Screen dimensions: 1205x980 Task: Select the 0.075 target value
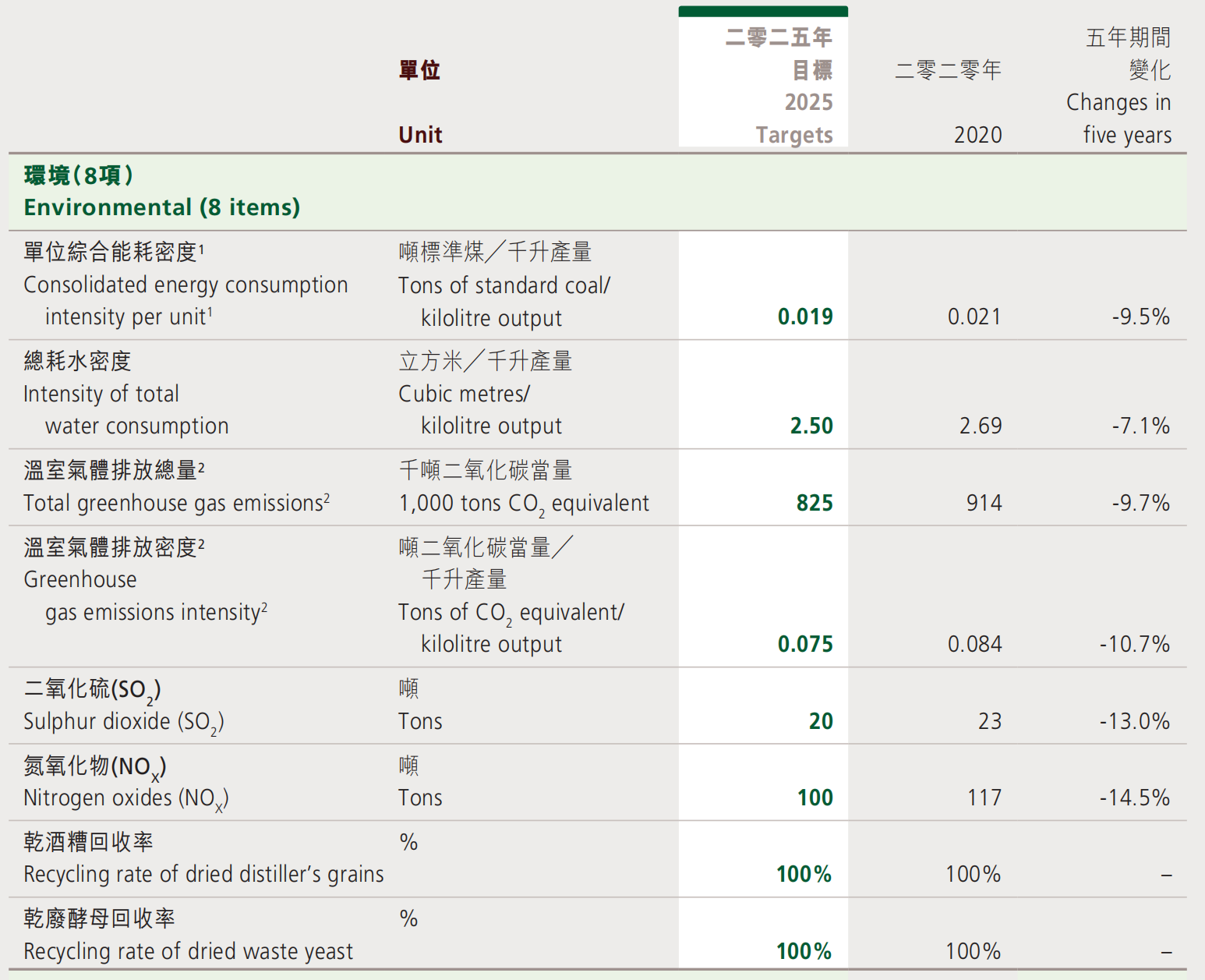pyautogui.click(x=805, y=644)
